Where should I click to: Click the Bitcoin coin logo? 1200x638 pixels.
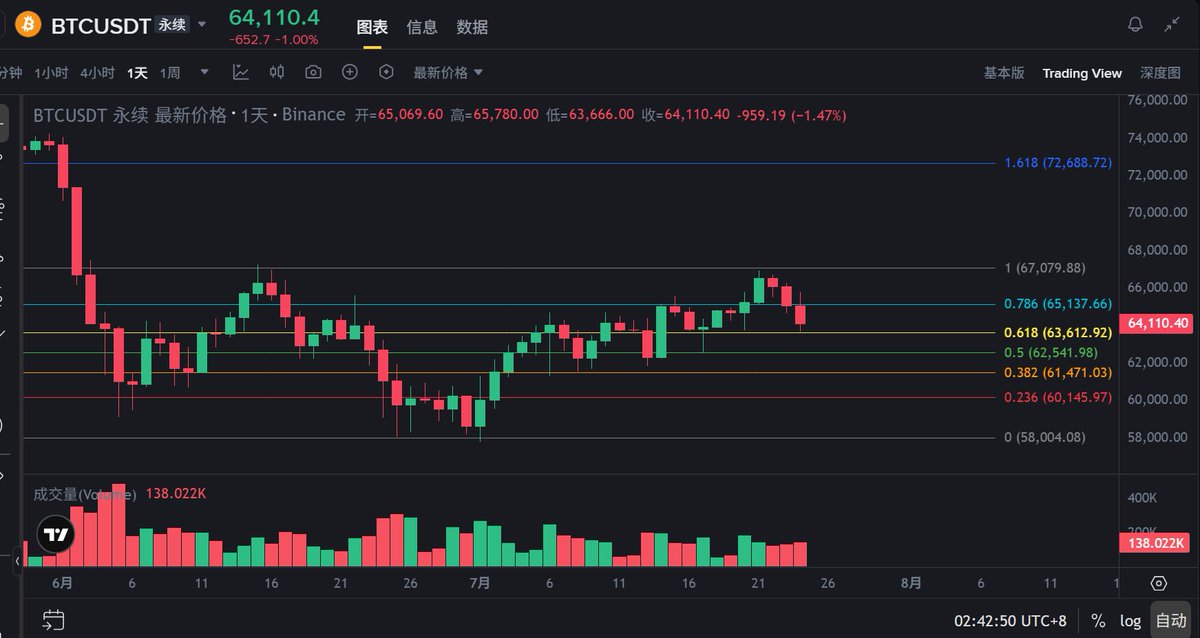[x=28, y=24]
